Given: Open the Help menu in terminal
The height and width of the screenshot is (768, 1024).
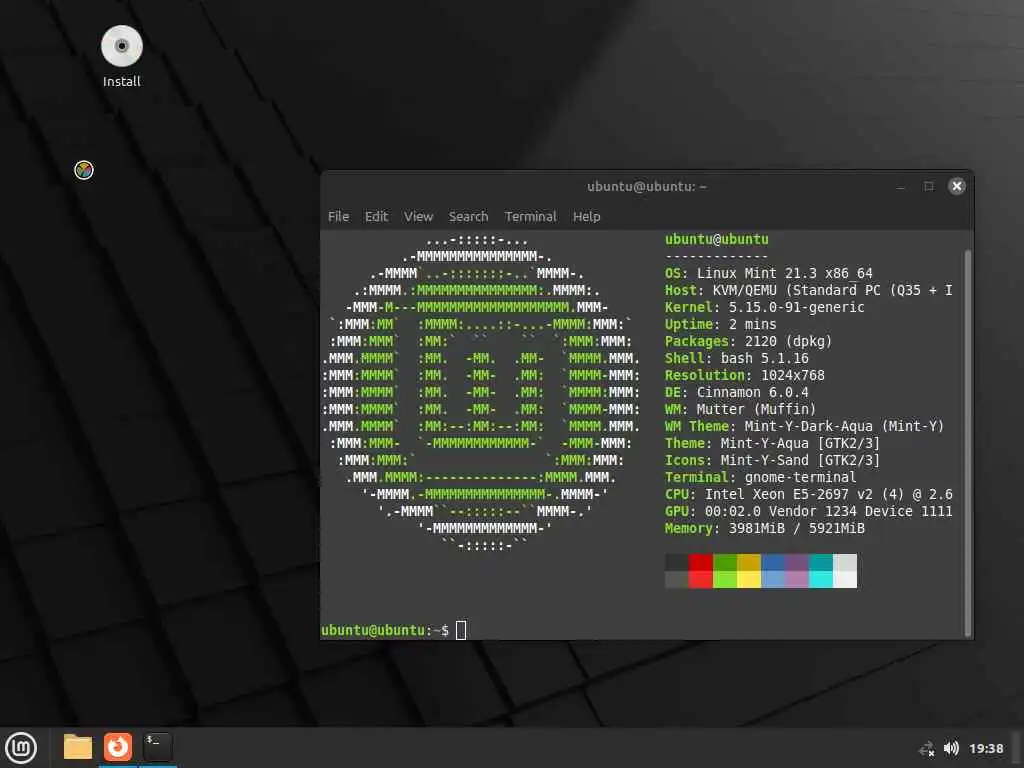Looking at the screenshot, I should 586,216.
